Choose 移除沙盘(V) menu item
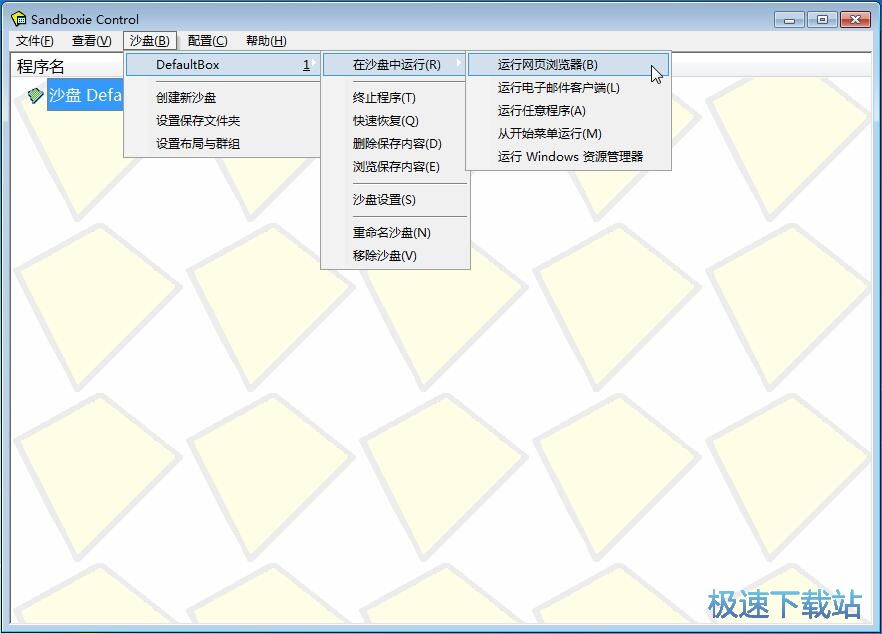882x634 pixels. (395, 255)
